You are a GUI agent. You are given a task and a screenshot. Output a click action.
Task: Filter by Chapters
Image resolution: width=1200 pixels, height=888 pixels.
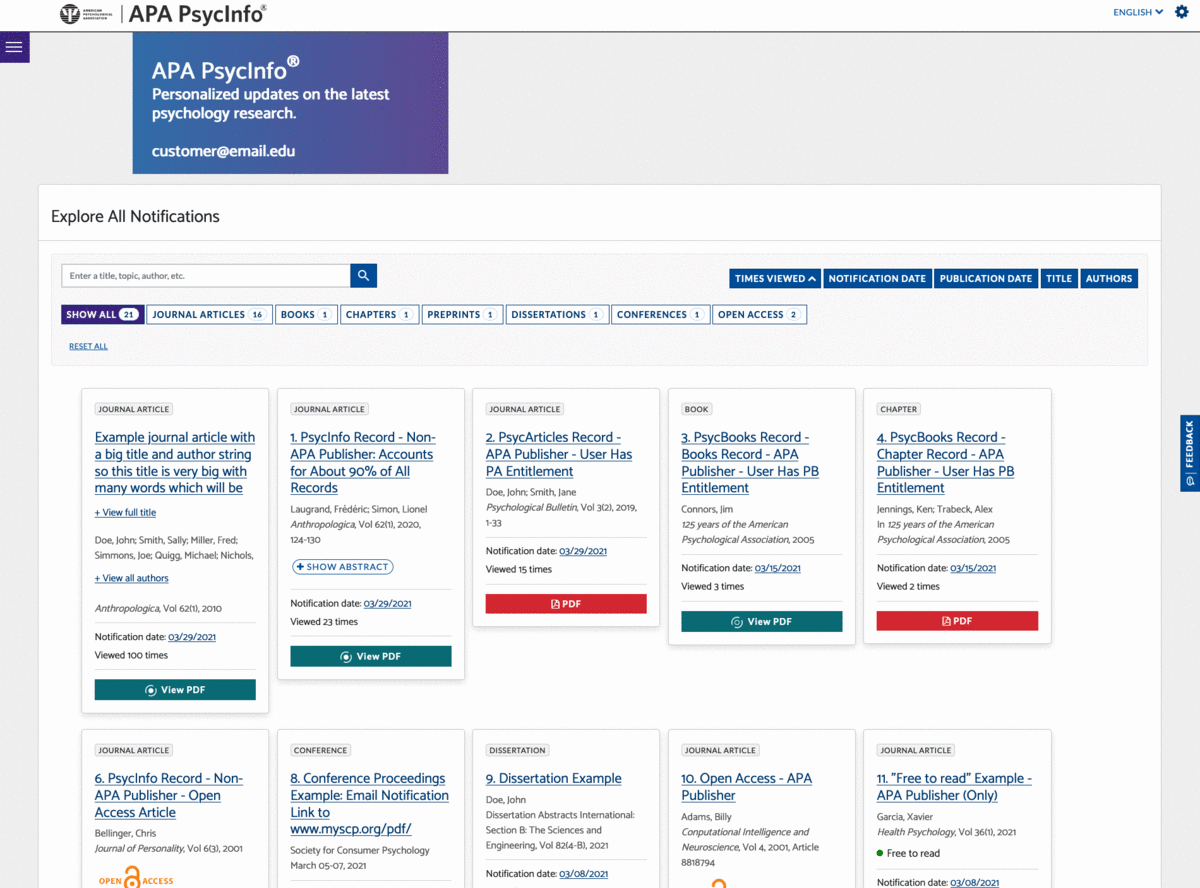[x=379, y=314]
